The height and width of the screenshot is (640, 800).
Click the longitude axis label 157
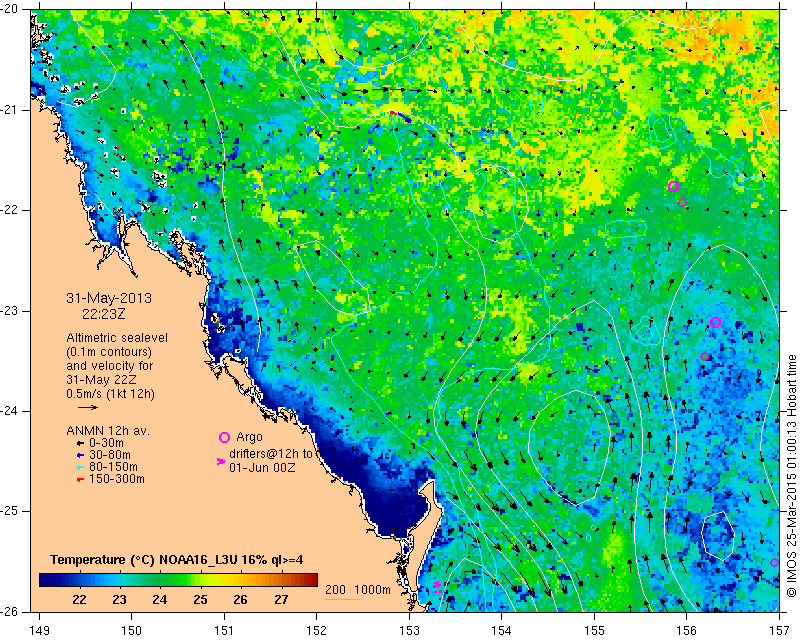(780, 631)
